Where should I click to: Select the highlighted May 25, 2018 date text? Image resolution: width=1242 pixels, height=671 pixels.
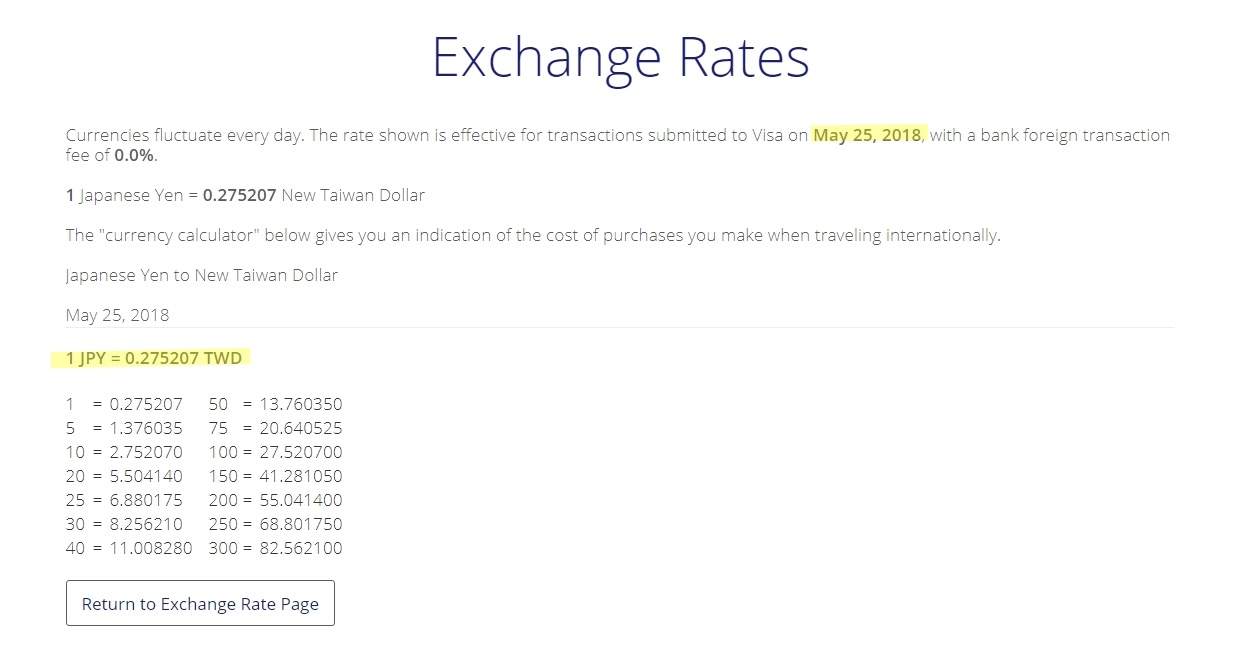pos(868,135)
